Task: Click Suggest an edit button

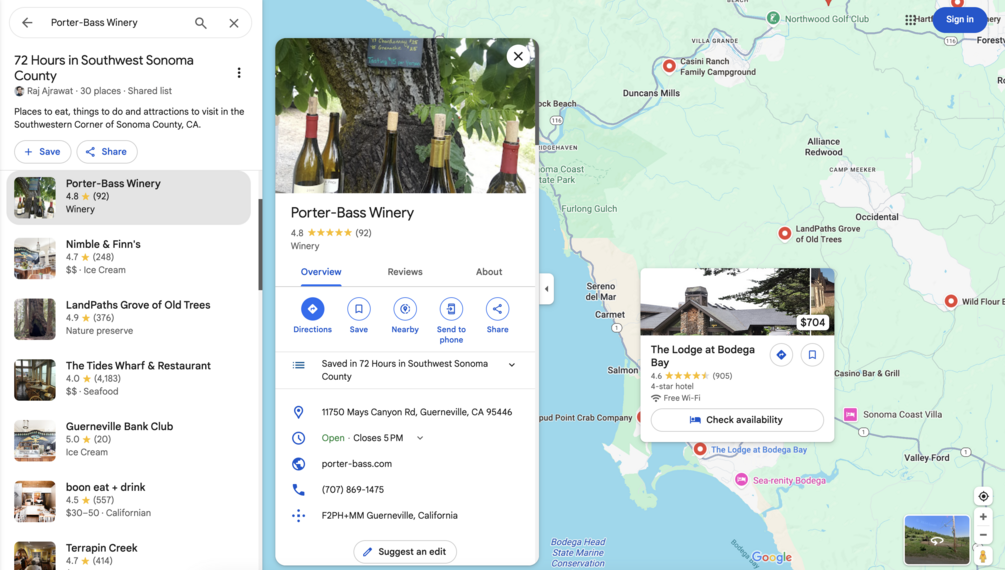Action: tap(405, 551)
